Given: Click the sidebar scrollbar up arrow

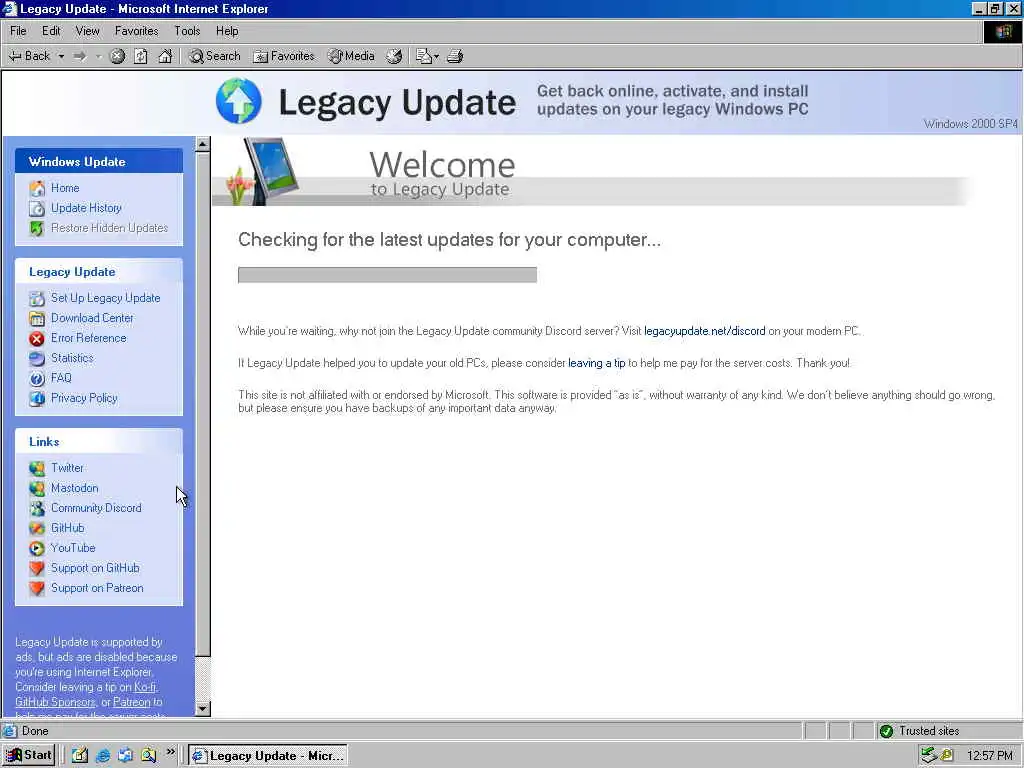Looking at the screenshot, I should point(203,144).
